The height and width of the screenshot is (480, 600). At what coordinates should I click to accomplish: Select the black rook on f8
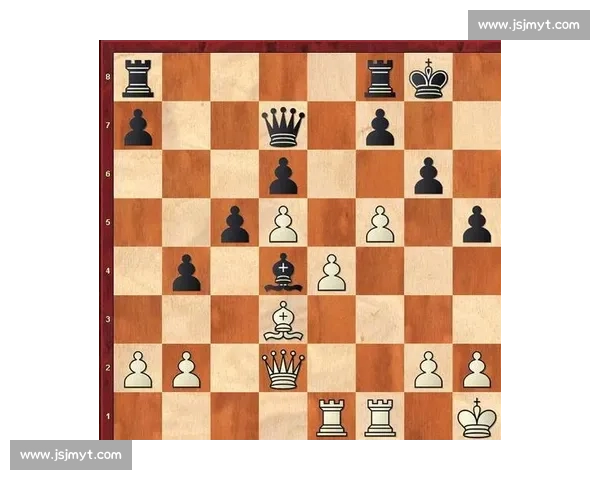380,78
